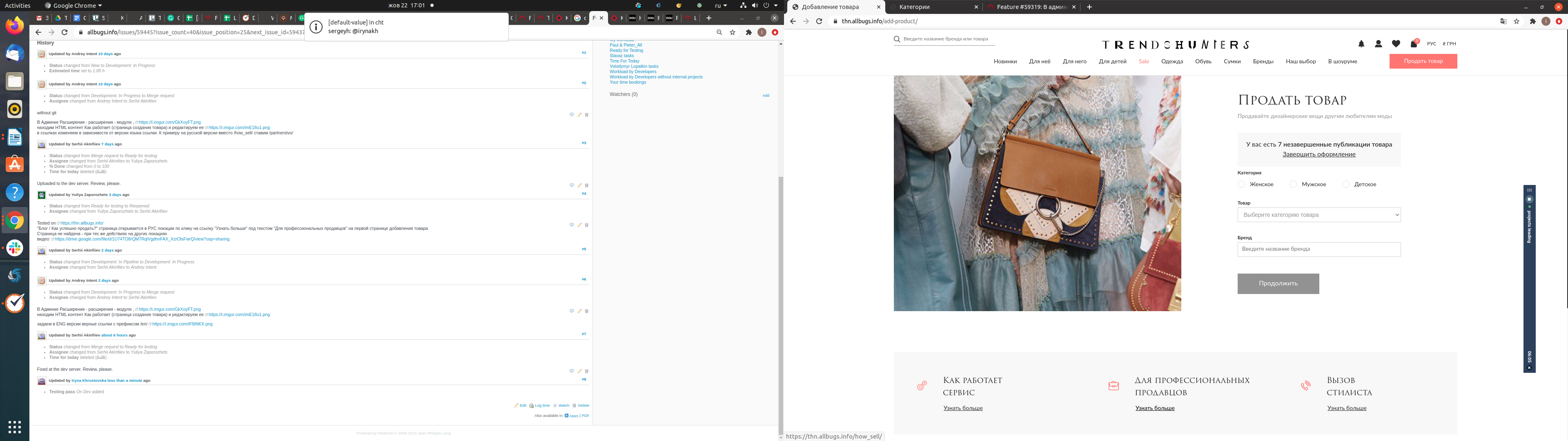Open the Бренды navigation menu item
Screen dimensions: 1568x441
point(1263,62)
